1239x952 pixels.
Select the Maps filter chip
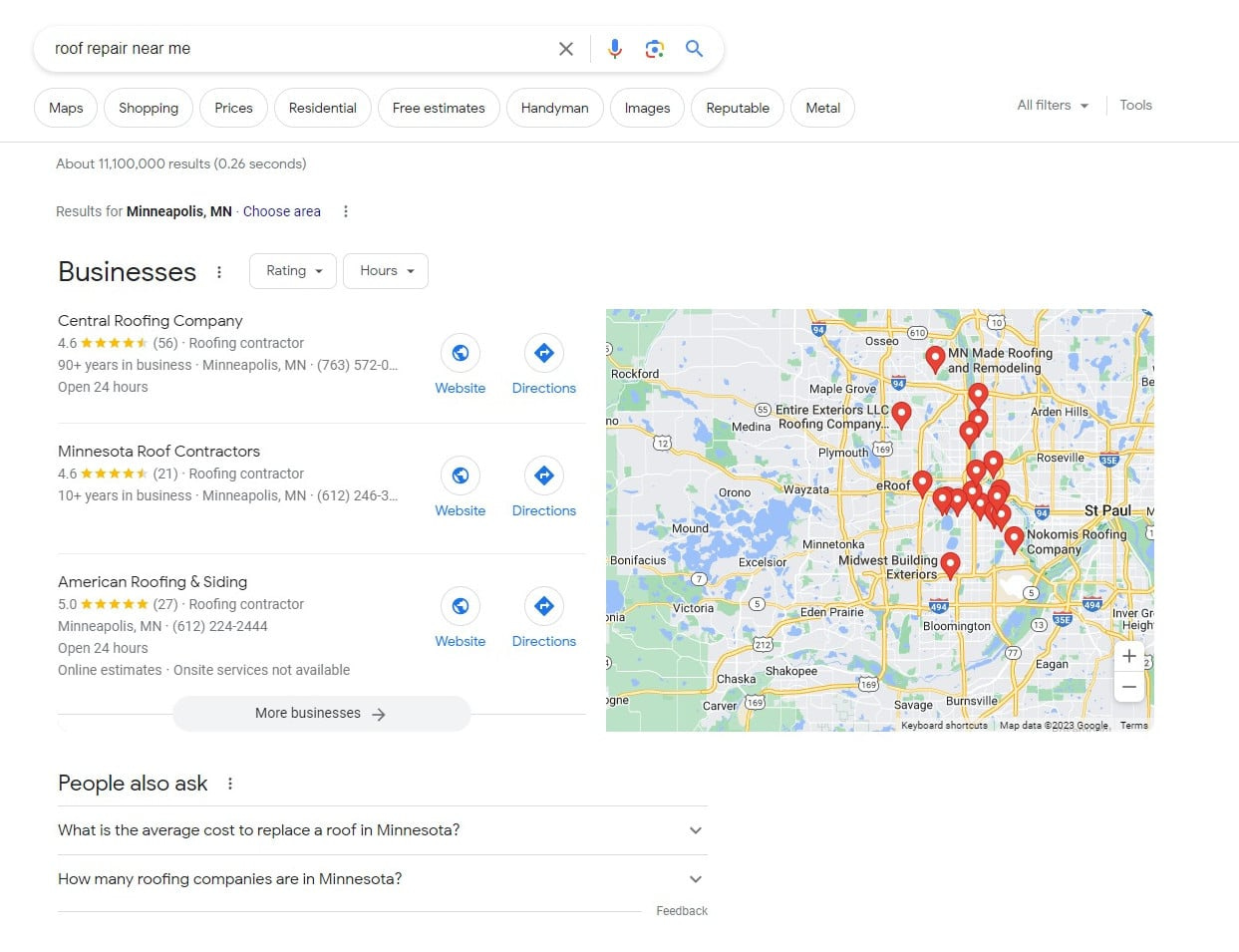point(66,108)
